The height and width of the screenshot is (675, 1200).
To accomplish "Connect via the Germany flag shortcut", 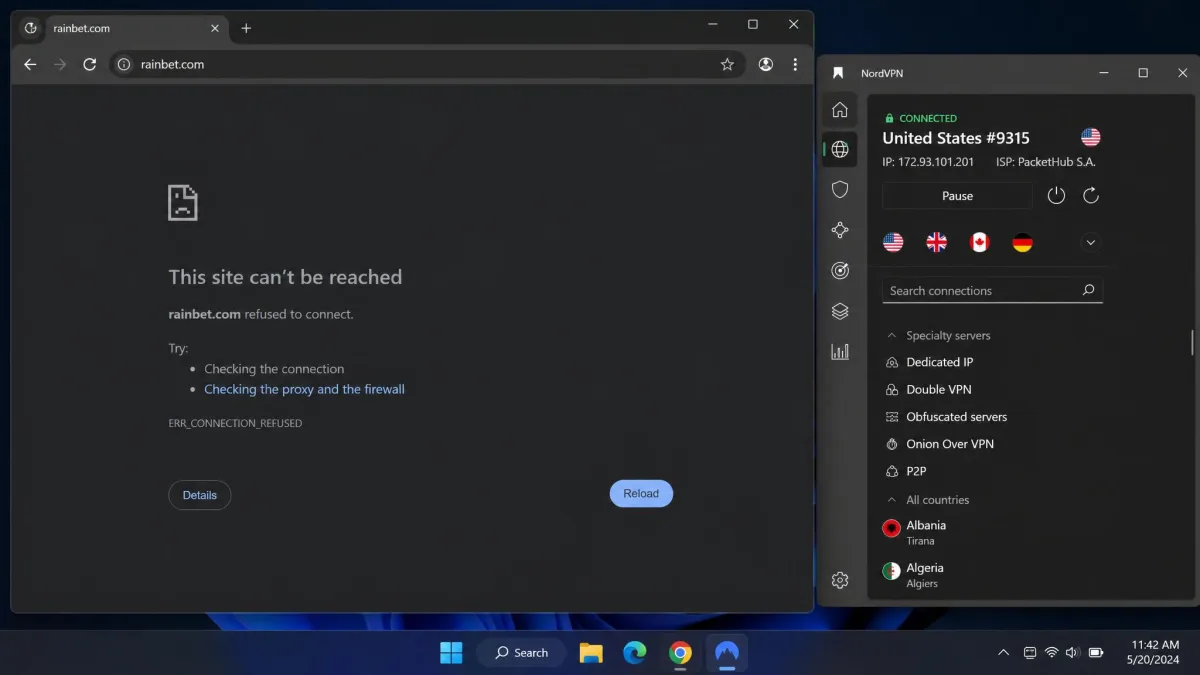I will (x=1022, y=242).
